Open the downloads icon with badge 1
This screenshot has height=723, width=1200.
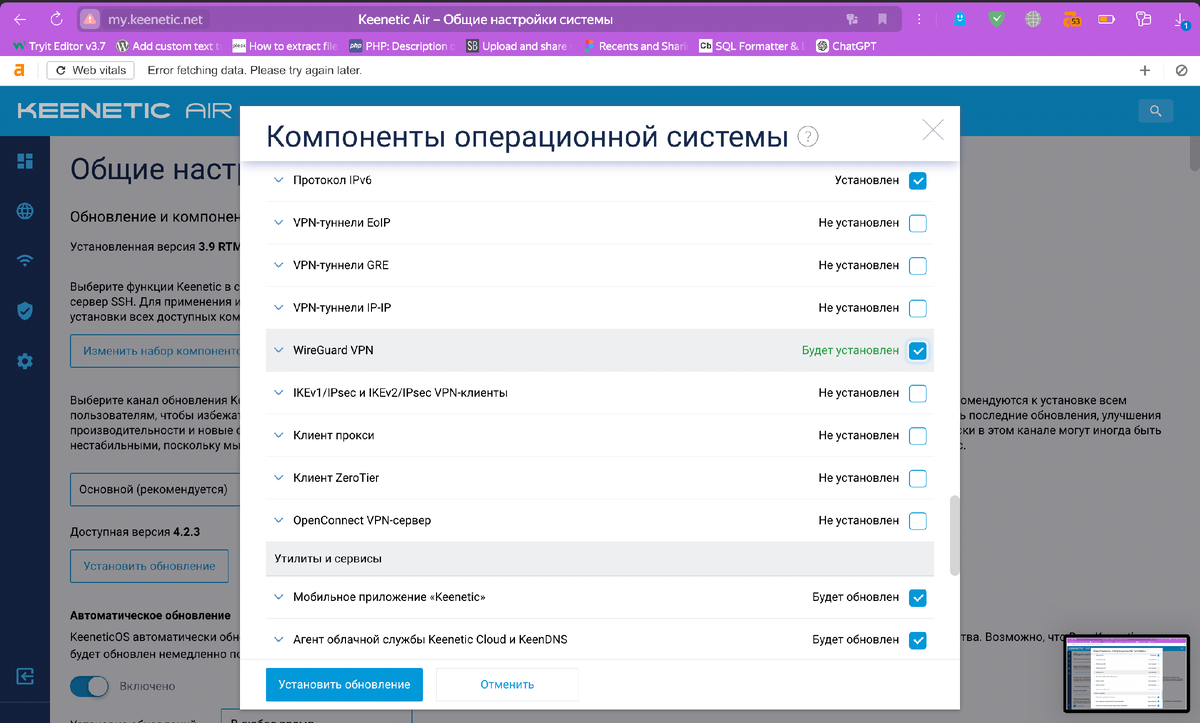coord(1180,19)
